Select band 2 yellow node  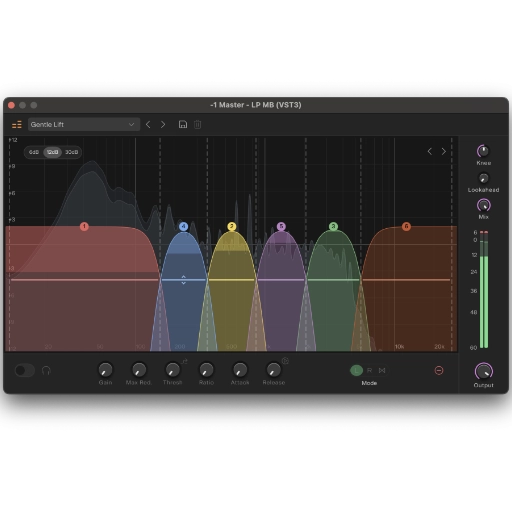coord(232,227)
